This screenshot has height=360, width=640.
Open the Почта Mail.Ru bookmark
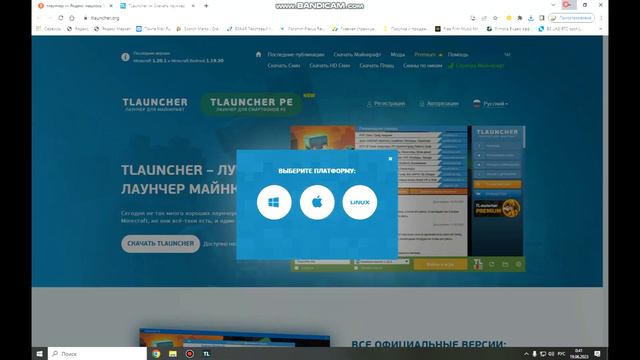click(153, 29)
